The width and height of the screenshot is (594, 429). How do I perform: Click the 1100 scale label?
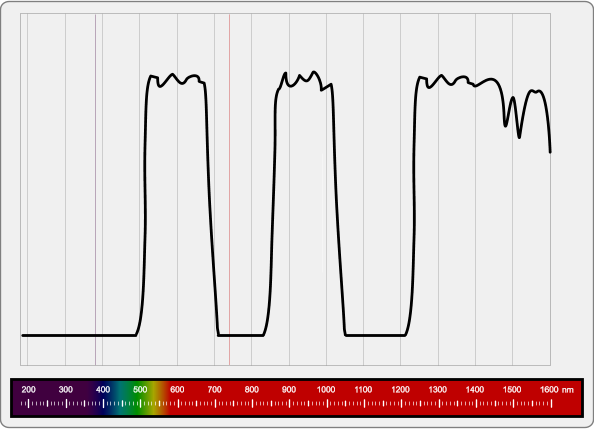pyautogui.click(x=363, y=390)
